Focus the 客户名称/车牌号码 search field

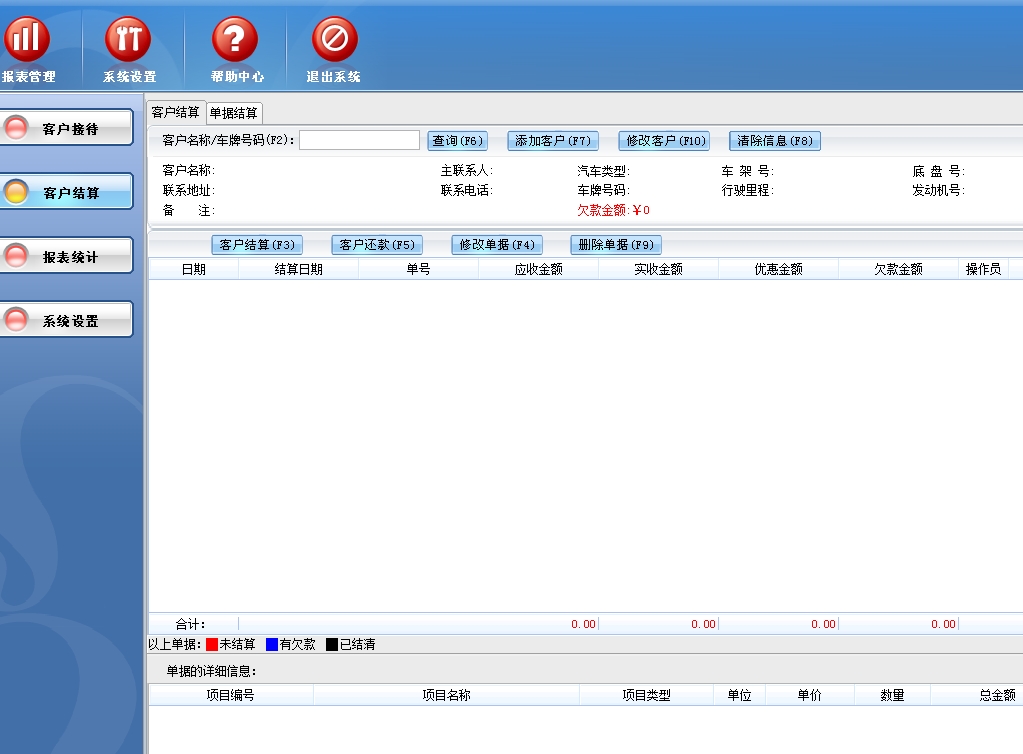(x=359, y=141)
